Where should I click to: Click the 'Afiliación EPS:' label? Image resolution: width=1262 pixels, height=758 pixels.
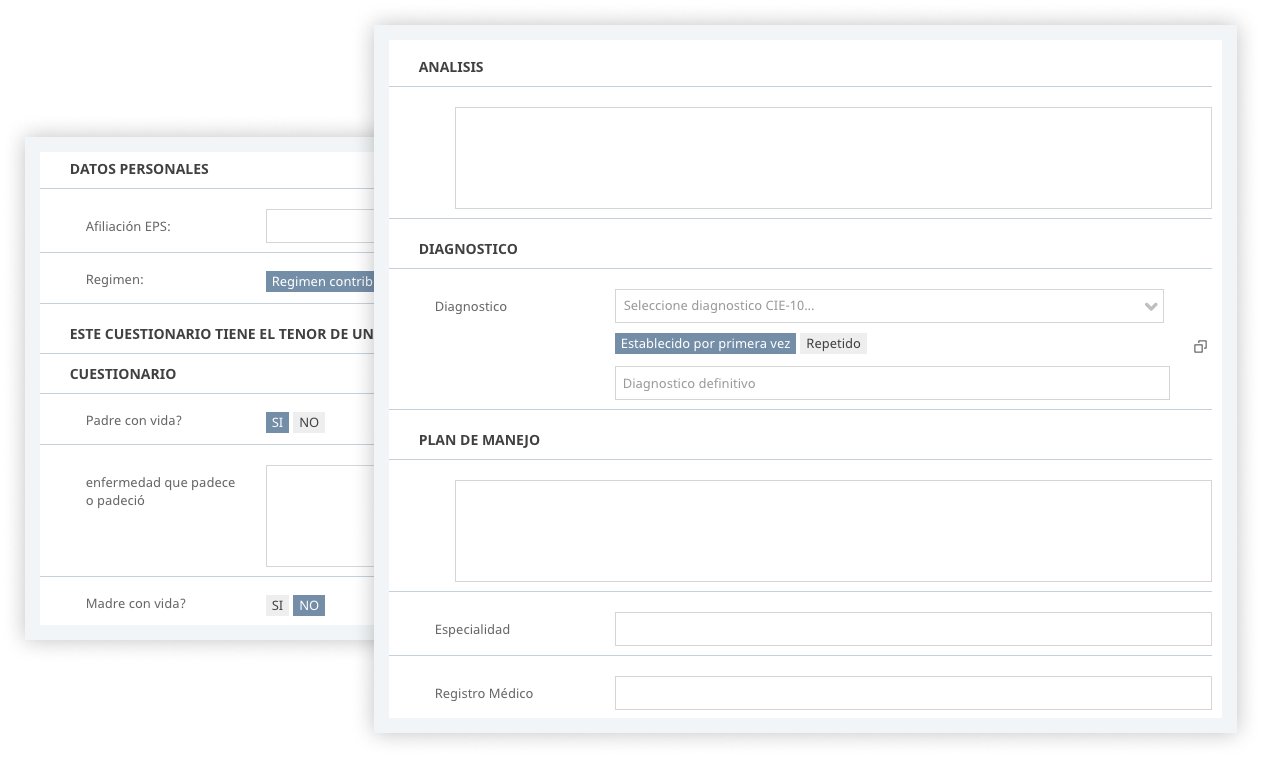click(128, 227)
